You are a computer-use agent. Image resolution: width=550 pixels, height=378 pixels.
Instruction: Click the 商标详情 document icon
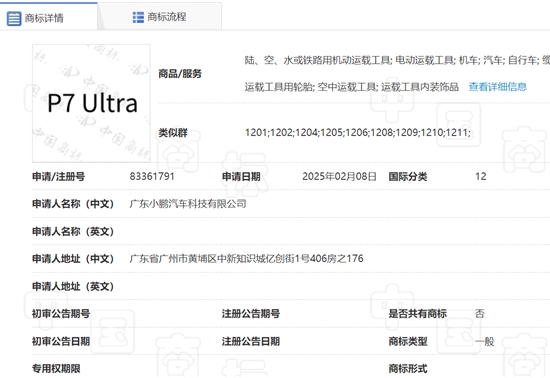[x=14, y=18]
